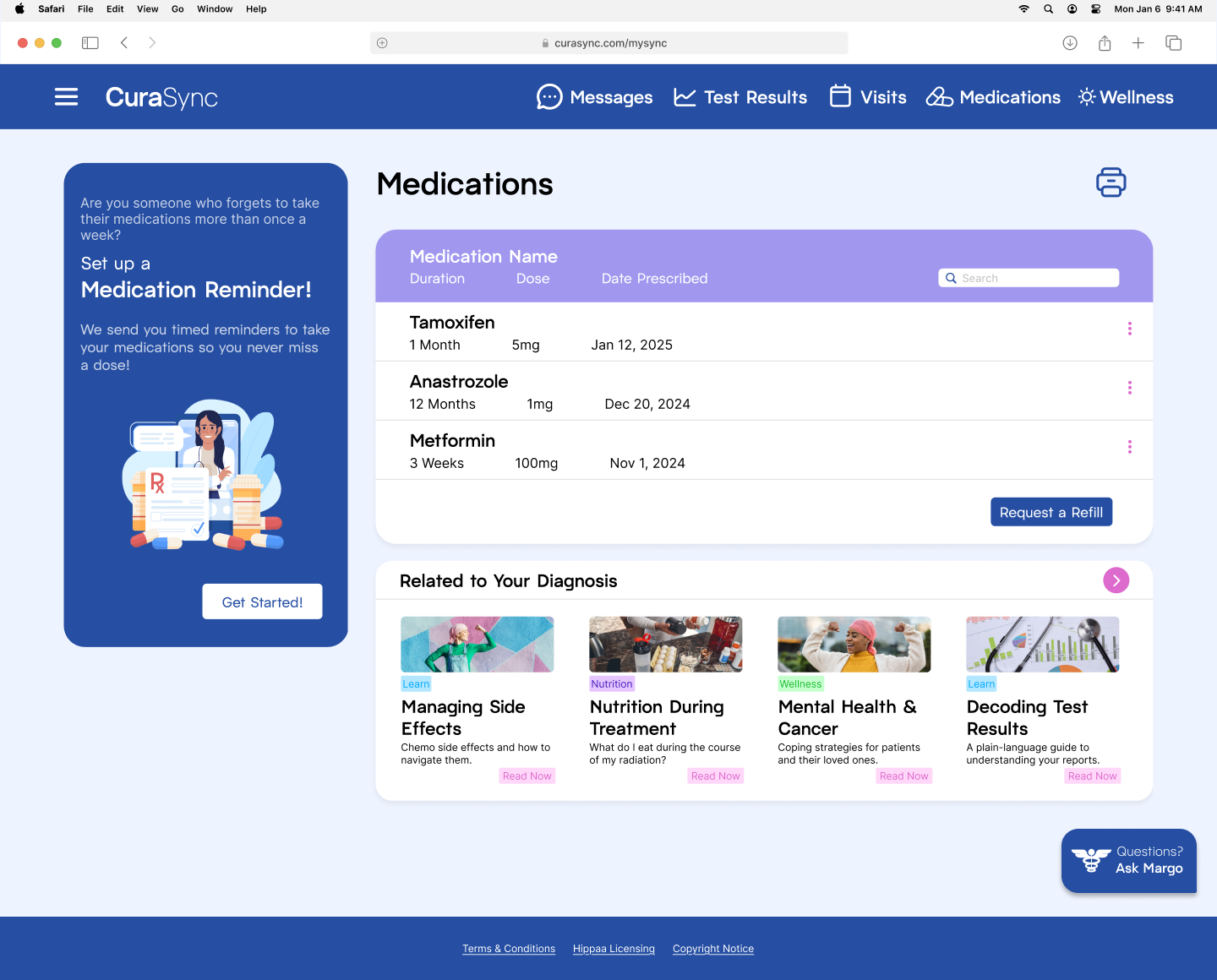Show Safari tab overview
This screenshot has height=980, width=1217.
coord(1173,43)
